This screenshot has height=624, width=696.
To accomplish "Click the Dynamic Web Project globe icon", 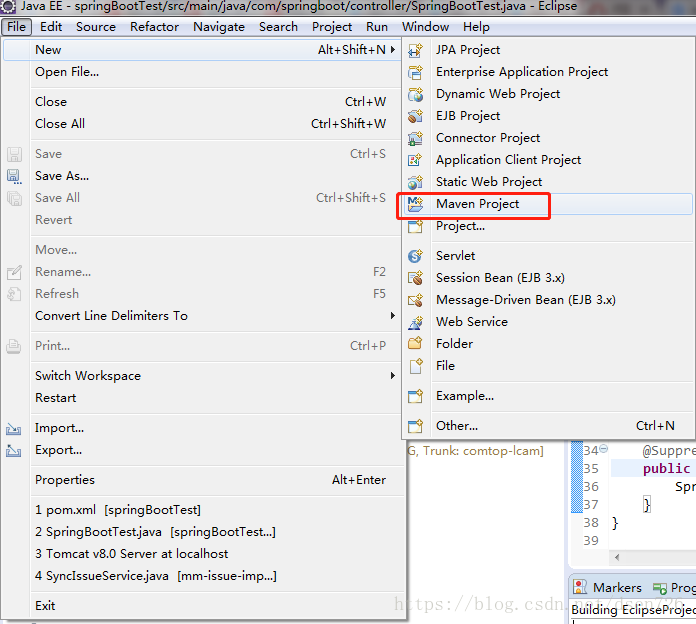I will (415, 94).
